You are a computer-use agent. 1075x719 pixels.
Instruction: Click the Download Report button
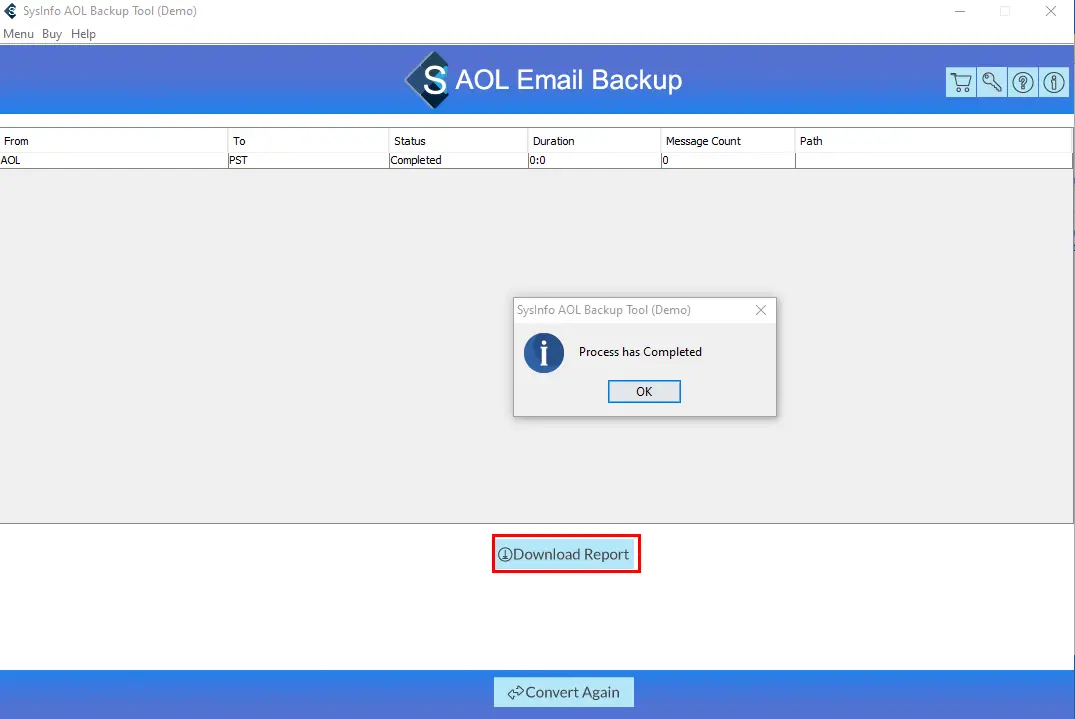564,554
